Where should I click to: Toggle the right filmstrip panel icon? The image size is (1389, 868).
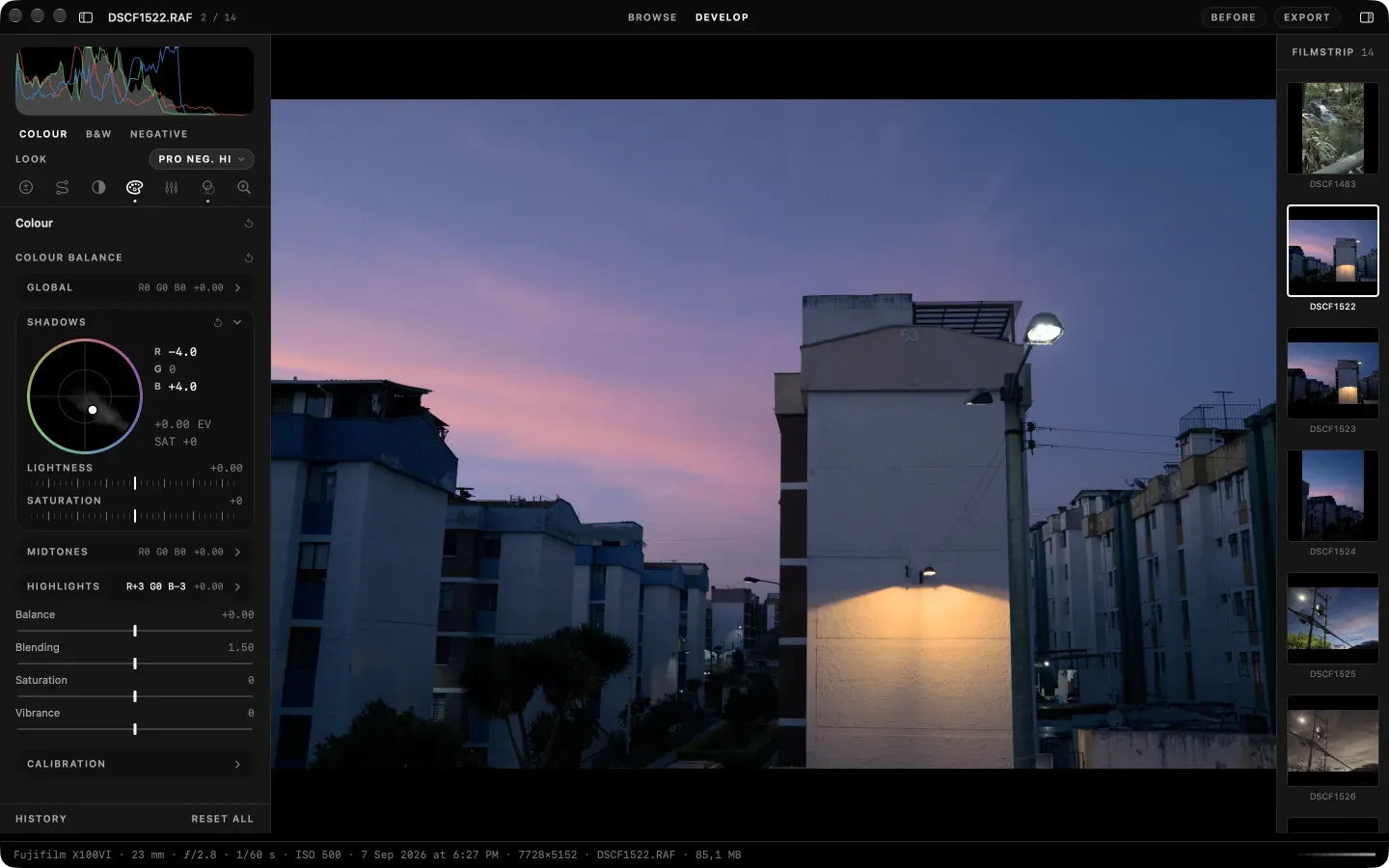1367,17
